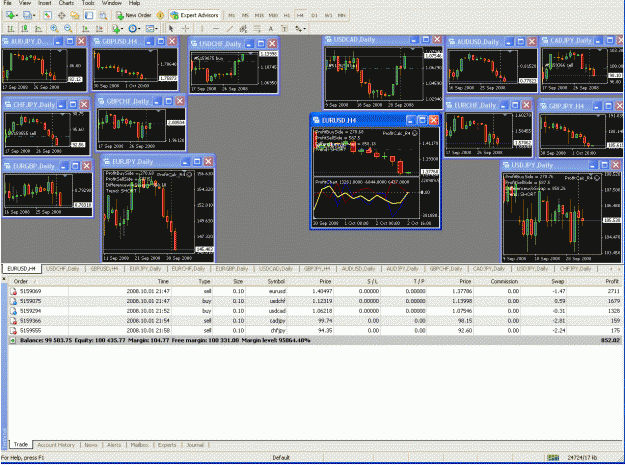The width and height of the screenshot is (625, 465).
Task: Switch to the Account History tab
Action: 56,445
